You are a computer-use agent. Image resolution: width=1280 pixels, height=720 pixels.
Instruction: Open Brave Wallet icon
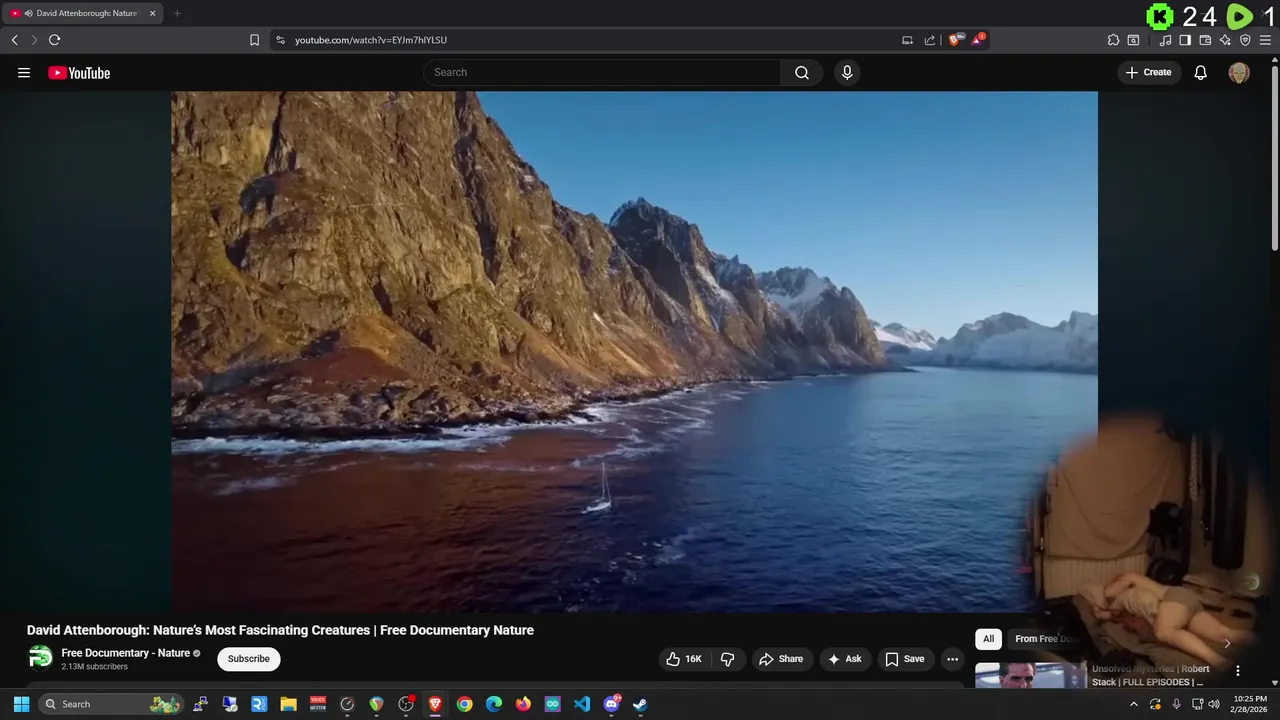tap(1205, 40)
